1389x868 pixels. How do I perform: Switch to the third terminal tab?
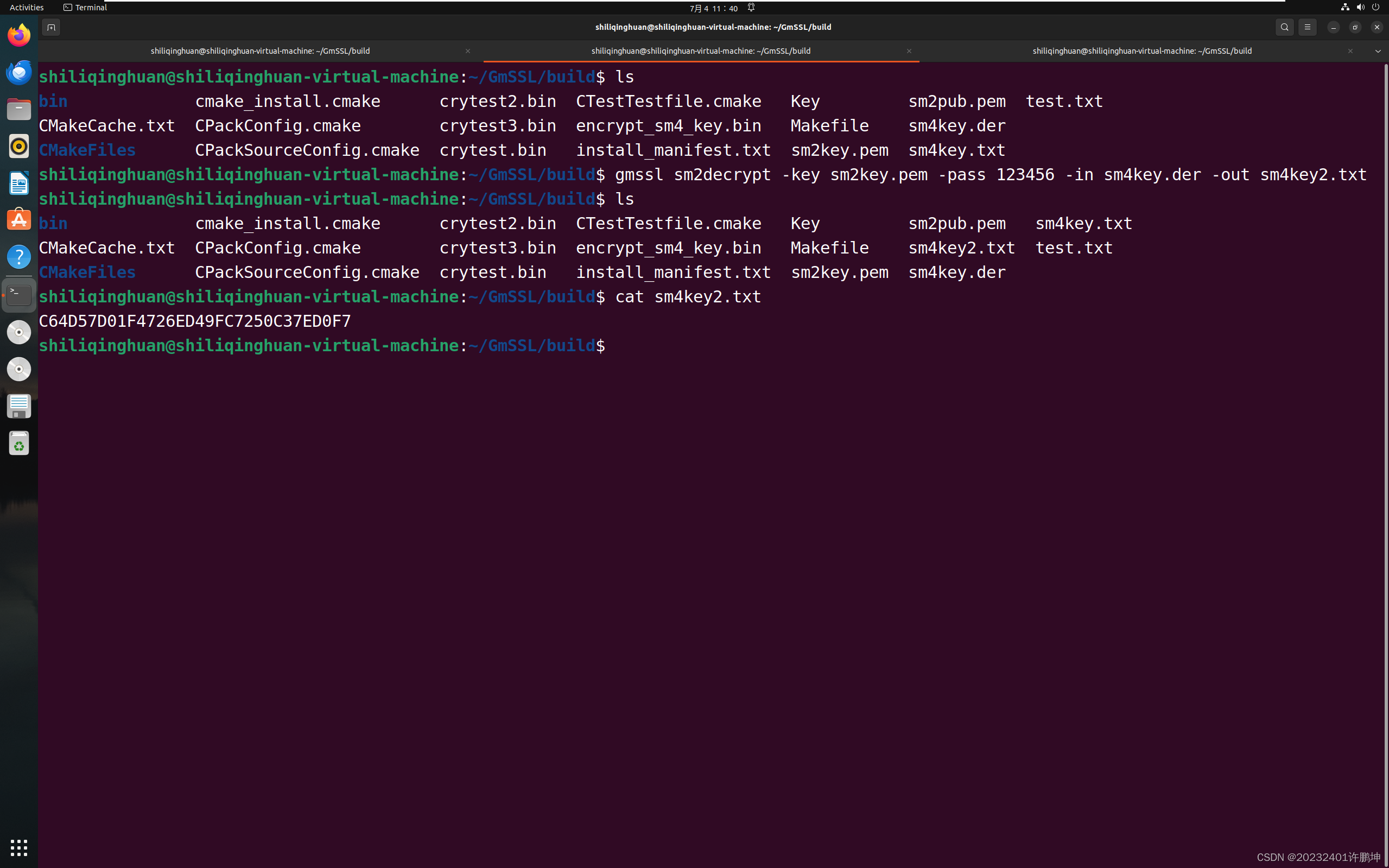(x=1142, y=51)
